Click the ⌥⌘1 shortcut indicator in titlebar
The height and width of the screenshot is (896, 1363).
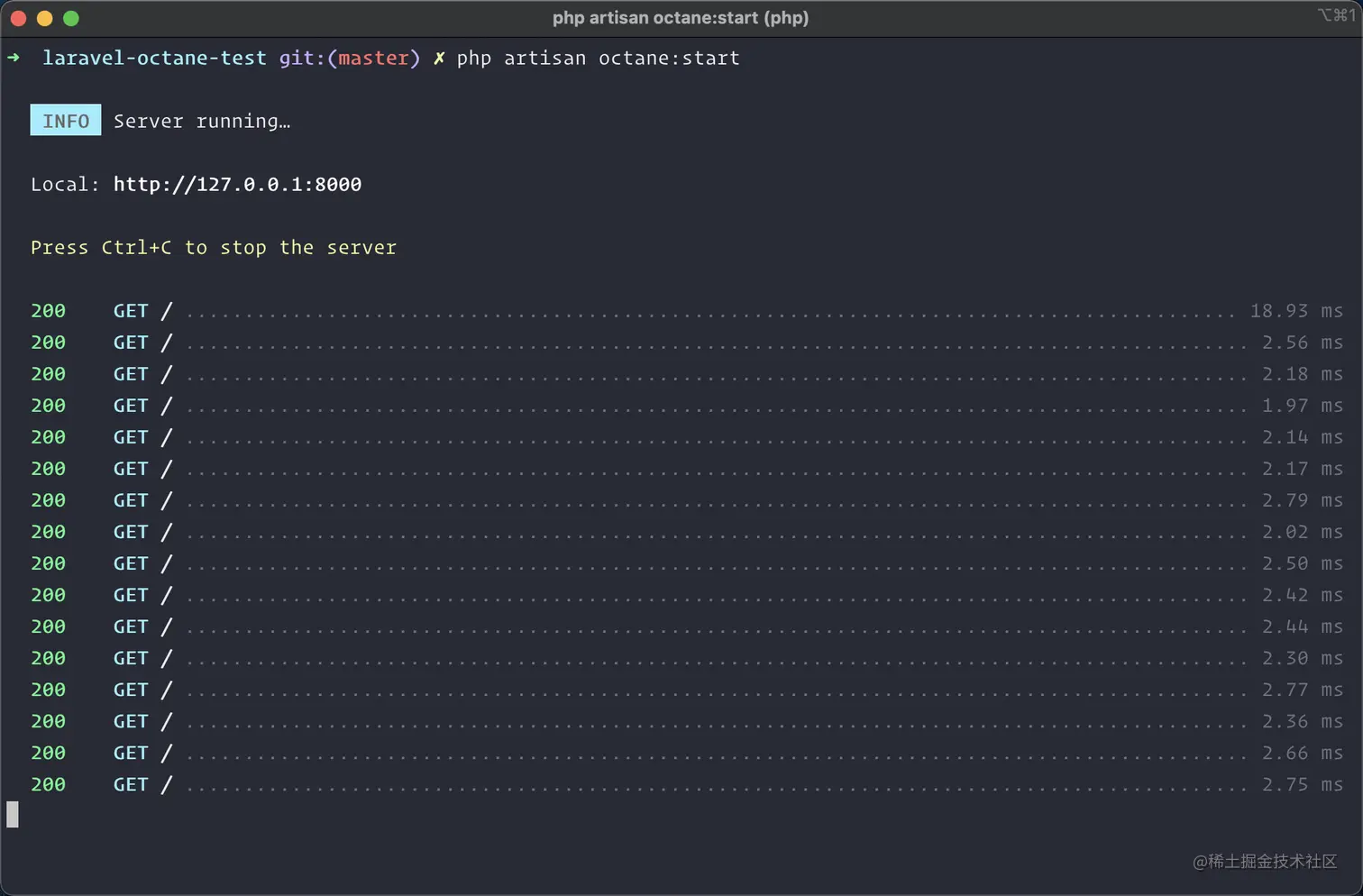point(1337,15)
